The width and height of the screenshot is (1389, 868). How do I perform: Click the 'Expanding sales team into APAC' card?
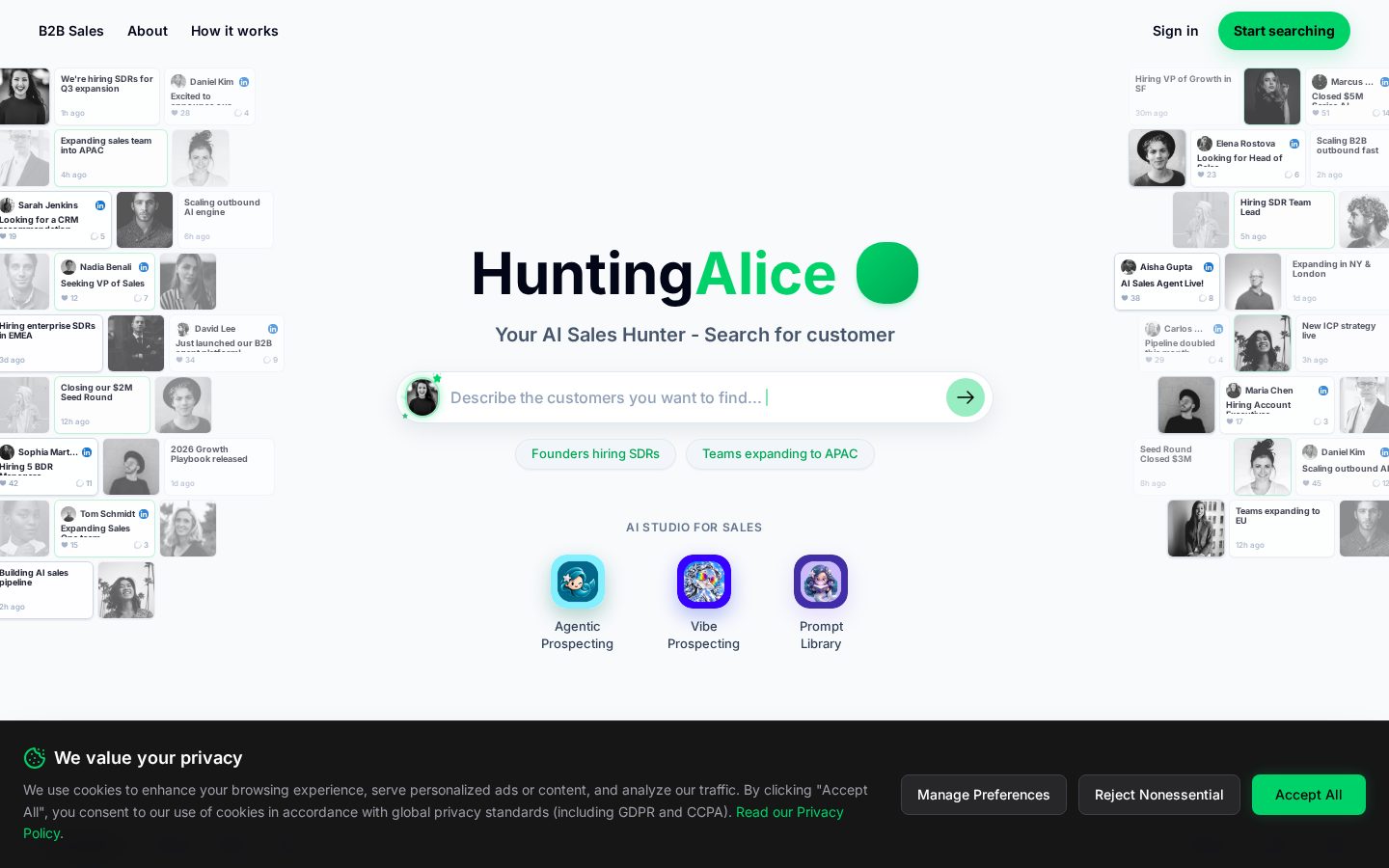tap(111, 158)
